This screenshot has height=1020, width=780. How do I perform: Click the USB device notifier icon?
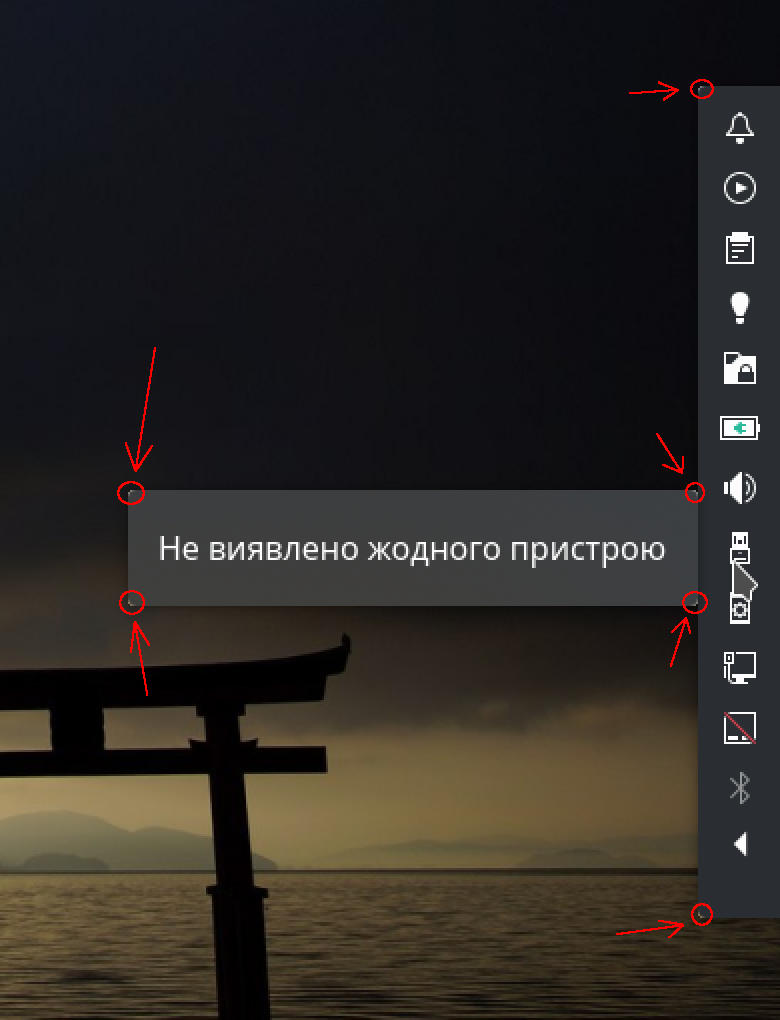[x=740, y=548]
